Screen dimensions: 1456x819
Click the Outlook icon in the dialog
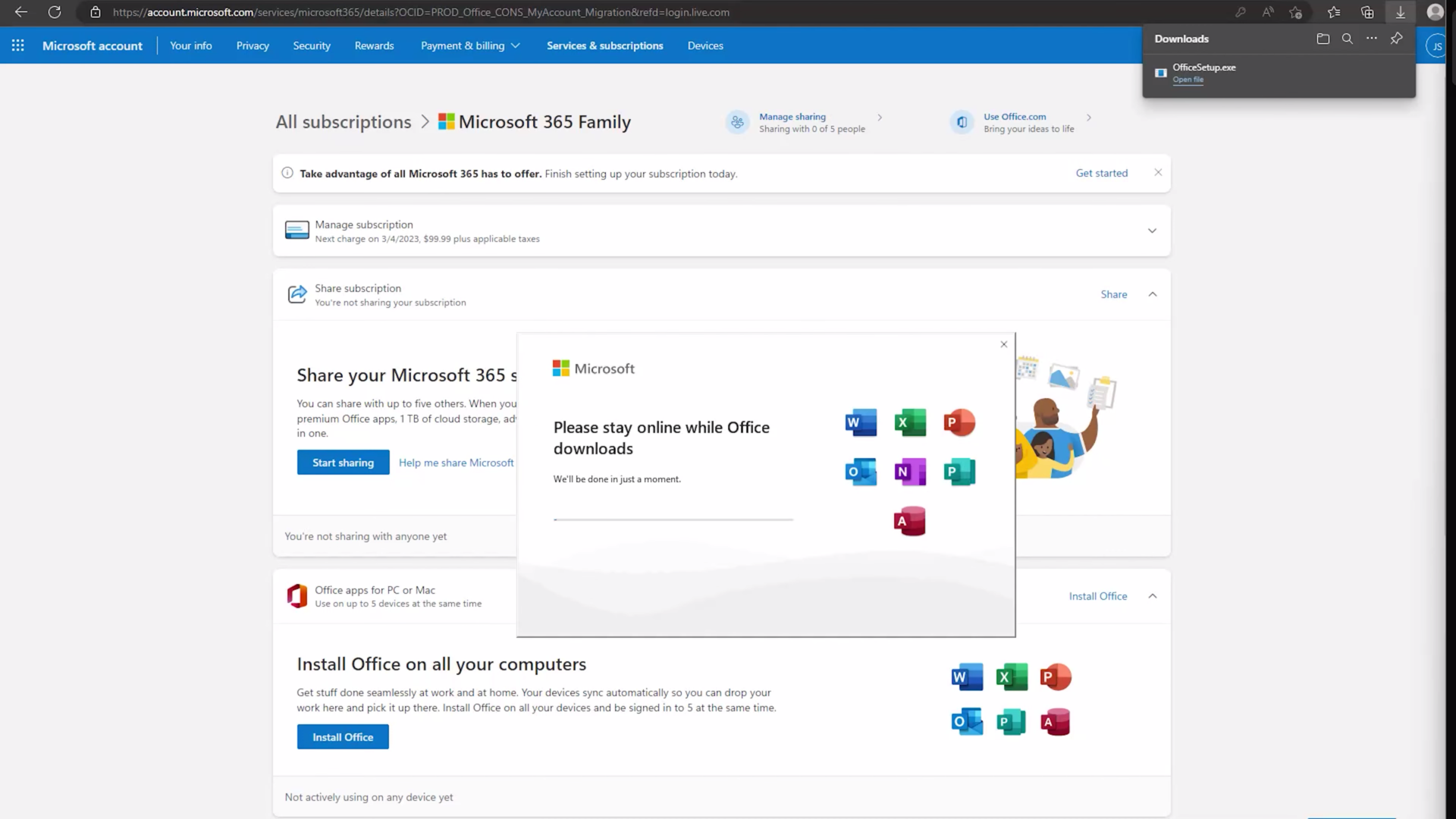tap(860, 472)
